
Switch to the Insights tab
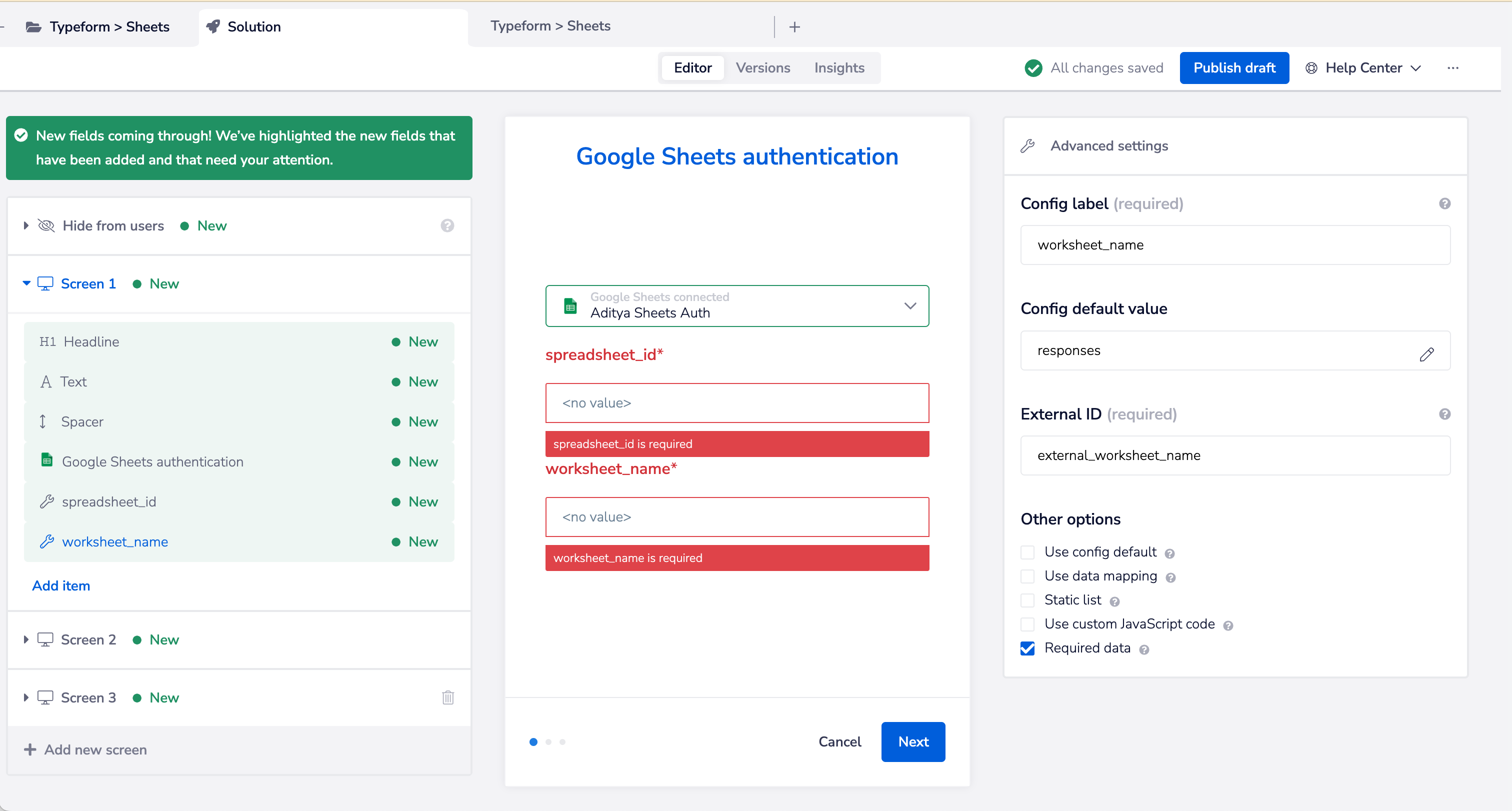[x=839, y=68]
